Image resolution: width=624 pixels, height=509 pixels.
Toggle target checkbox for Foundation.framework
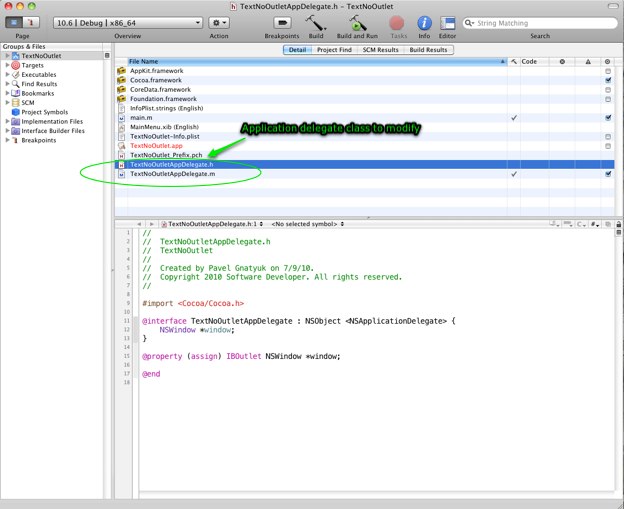click(608, 99)
